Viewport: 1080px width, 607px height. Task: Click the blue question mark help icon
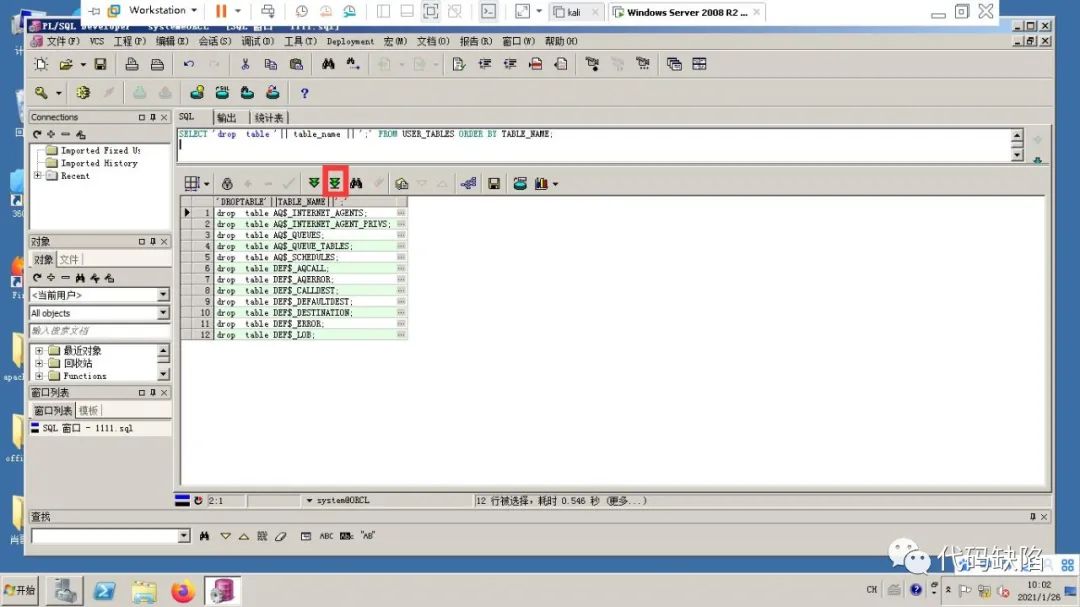pyautogui.click(x=304, y=93)
